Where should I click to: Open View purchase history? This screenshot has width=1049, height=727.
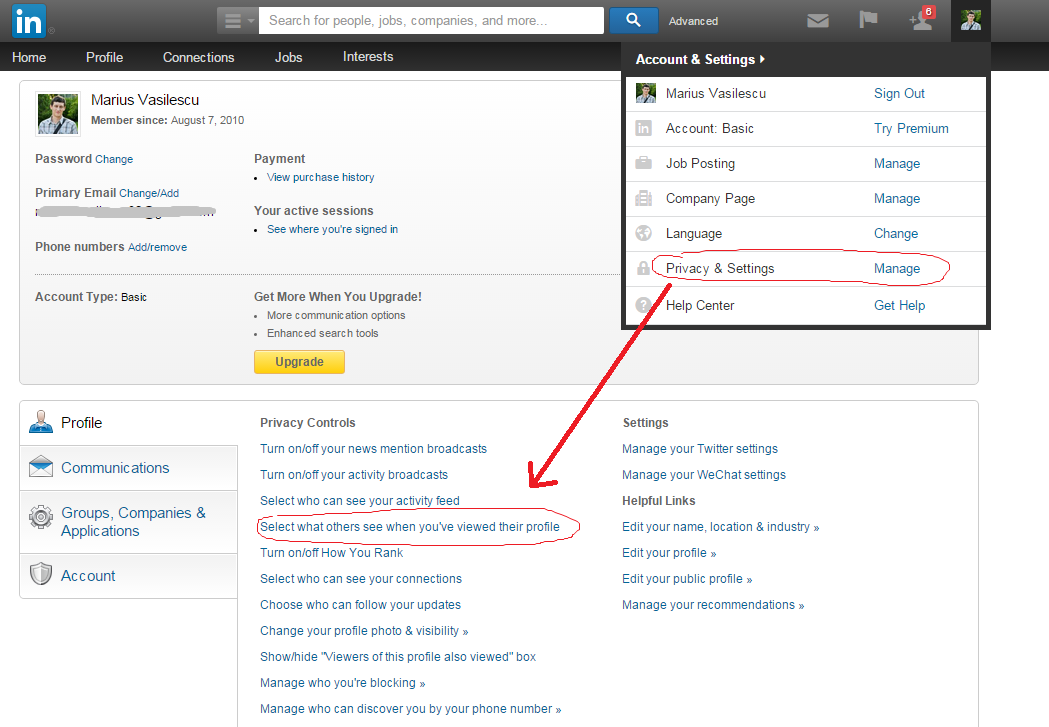[x=320, y=177]
